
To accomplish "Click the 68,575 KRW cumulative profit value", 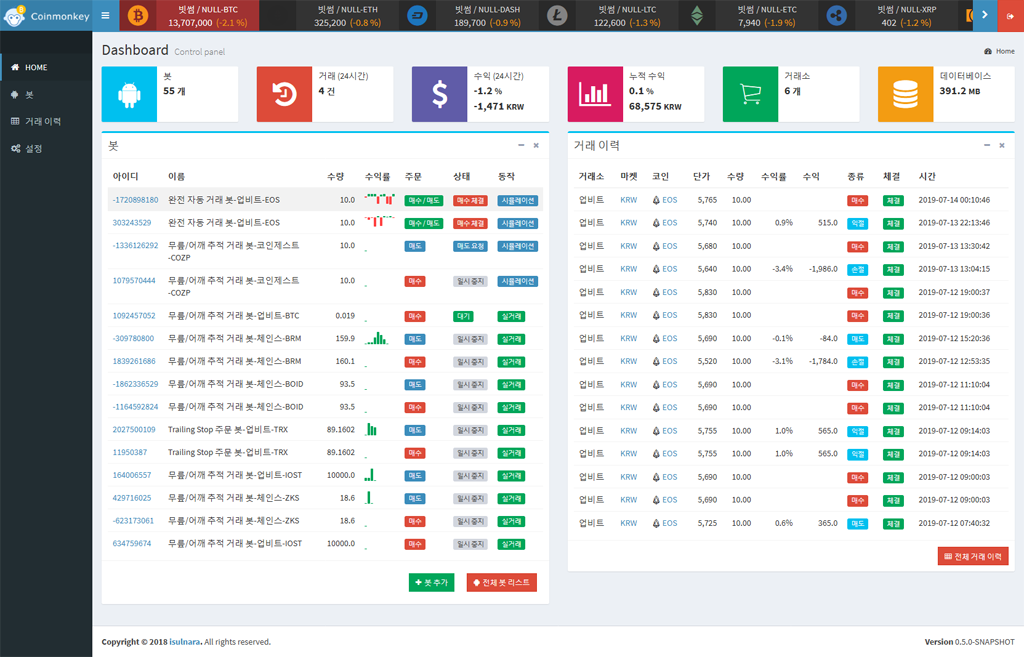I will [x=655, y=106].
